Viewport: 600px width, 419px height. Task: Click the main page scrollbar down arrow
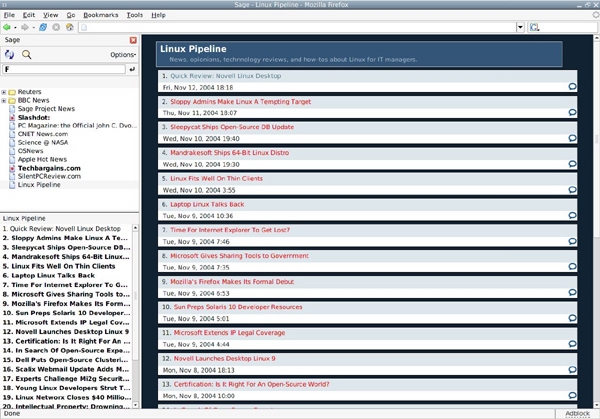[597, 405]
